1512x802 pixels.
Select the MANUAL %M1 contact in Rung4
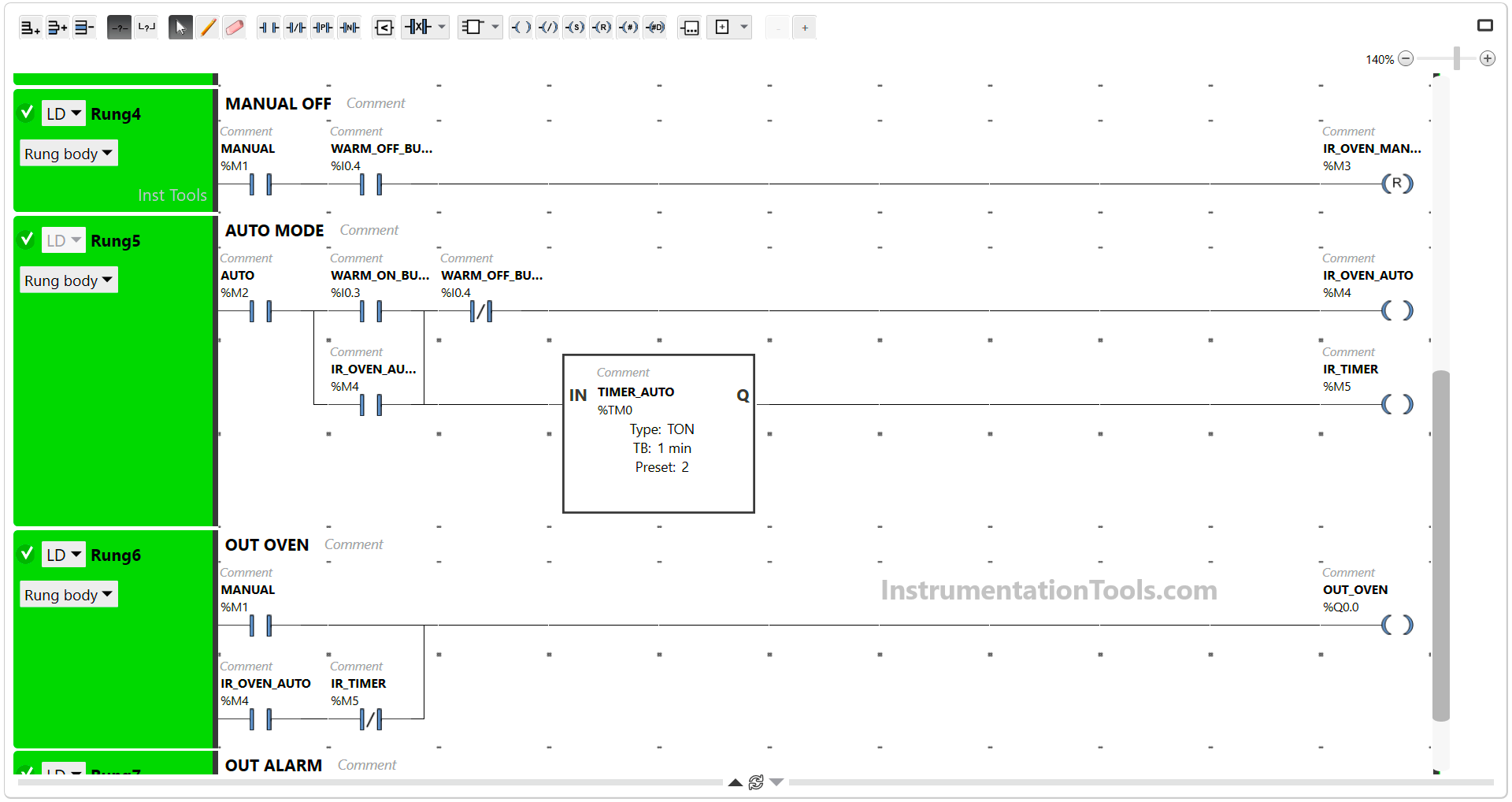(260, 184)
